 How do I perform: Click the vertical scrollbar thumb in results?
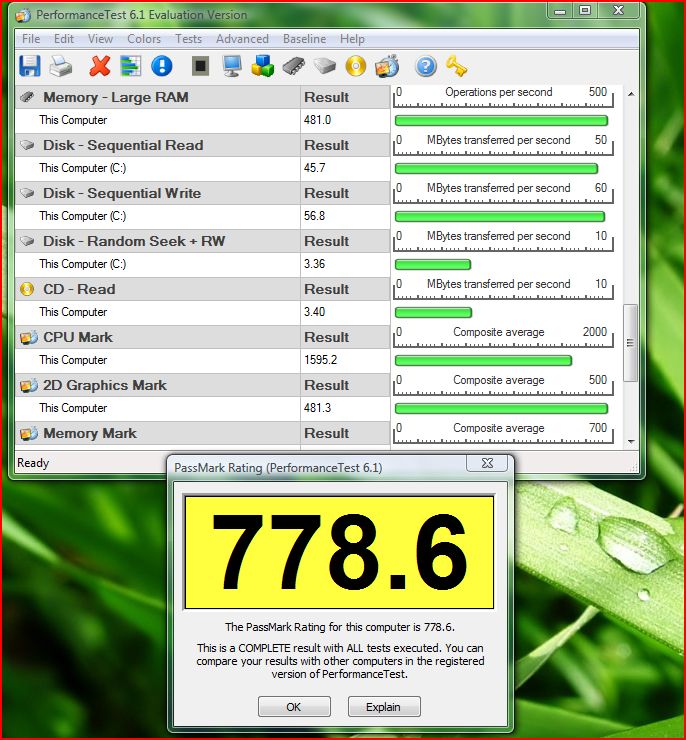tap(630, 343)
